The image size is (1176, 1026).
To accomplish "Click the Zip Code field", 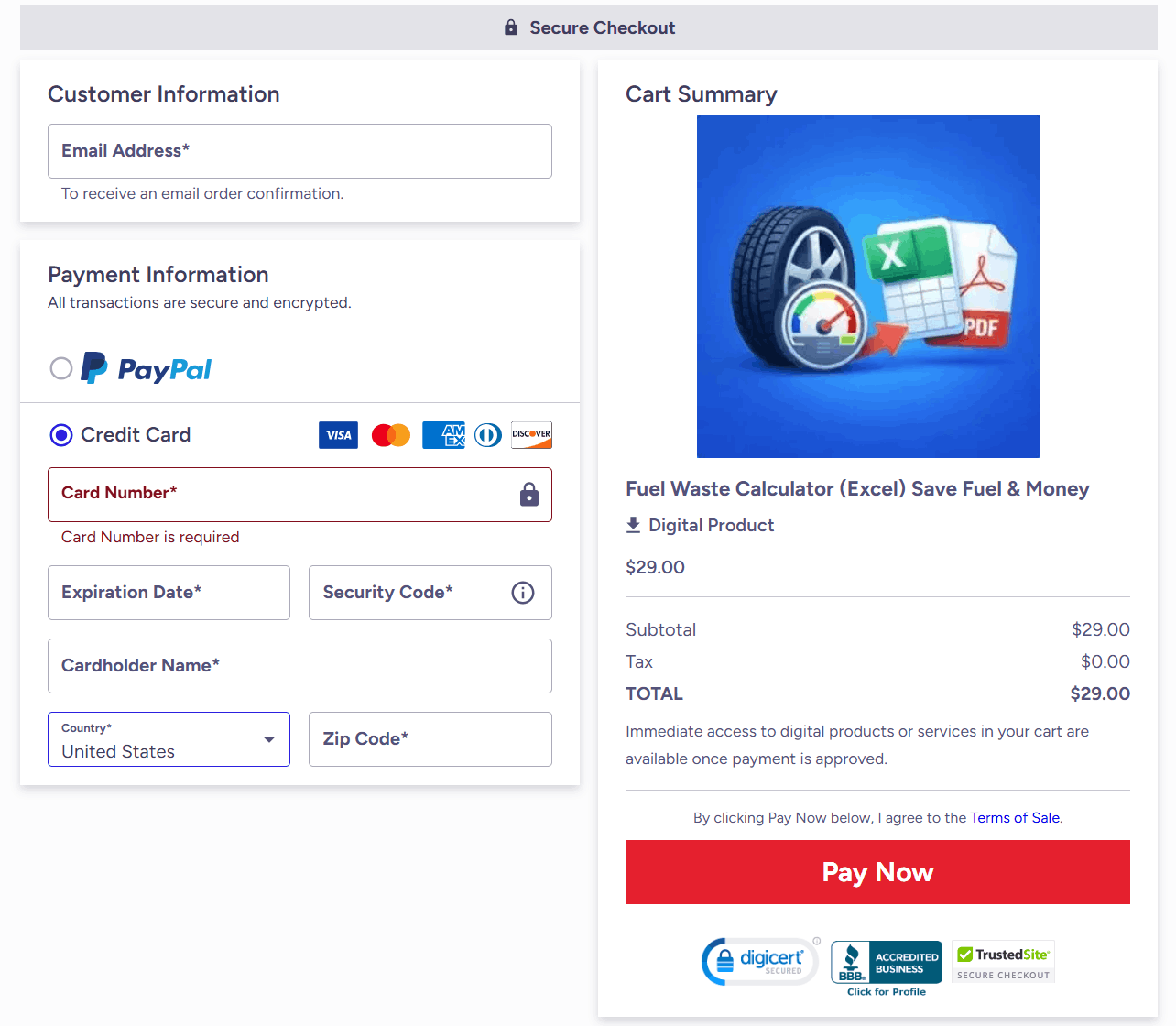I will tap(430, 738).
